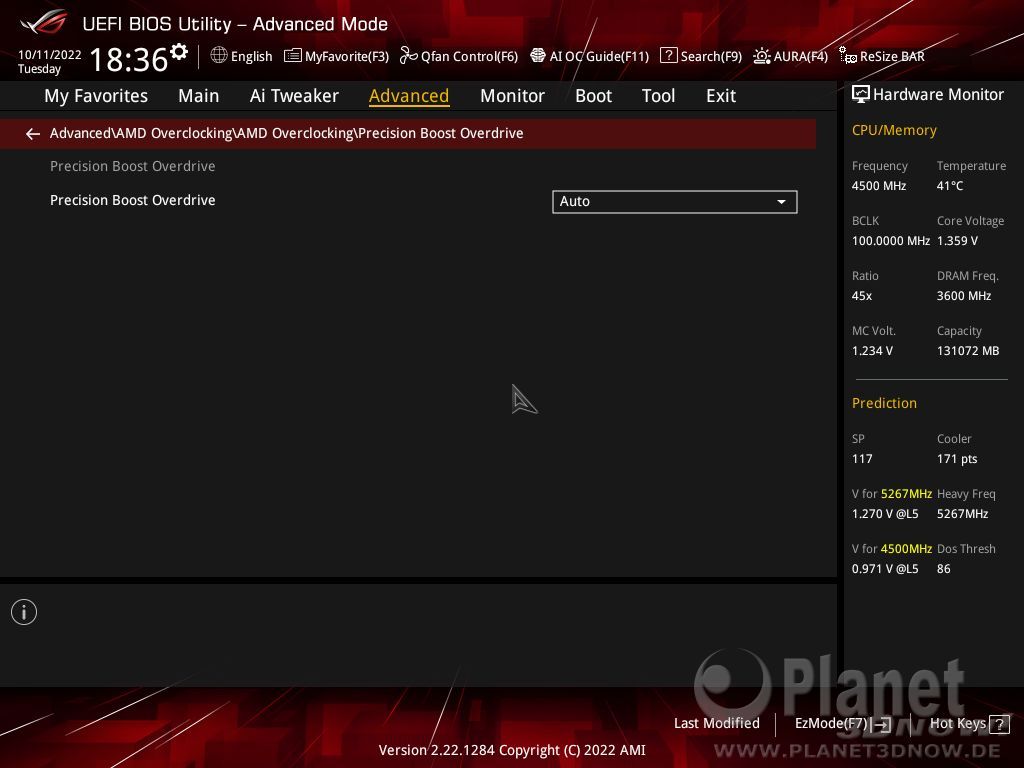Click the SP value 117
The height and width of the screenshot is (768, 1024).
[x=862, y=459]
